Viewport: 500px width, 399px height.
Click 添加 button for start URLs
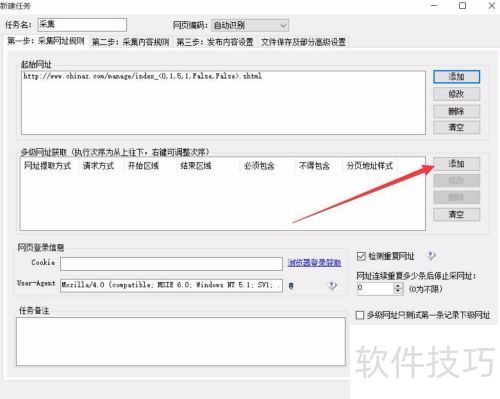[x=456, y=77]
